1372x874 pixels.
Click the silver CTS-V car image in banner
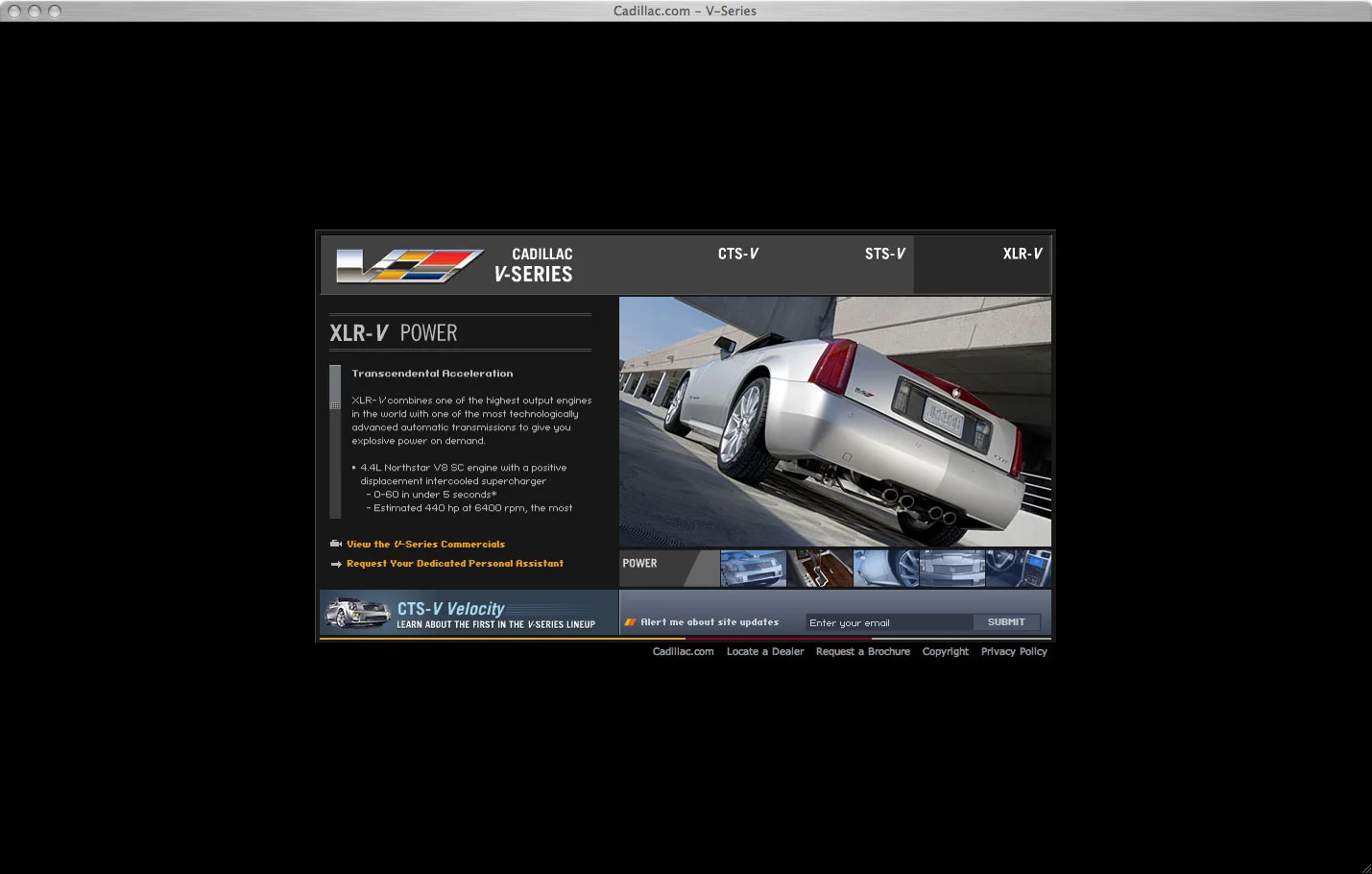[x=358, y=613]
